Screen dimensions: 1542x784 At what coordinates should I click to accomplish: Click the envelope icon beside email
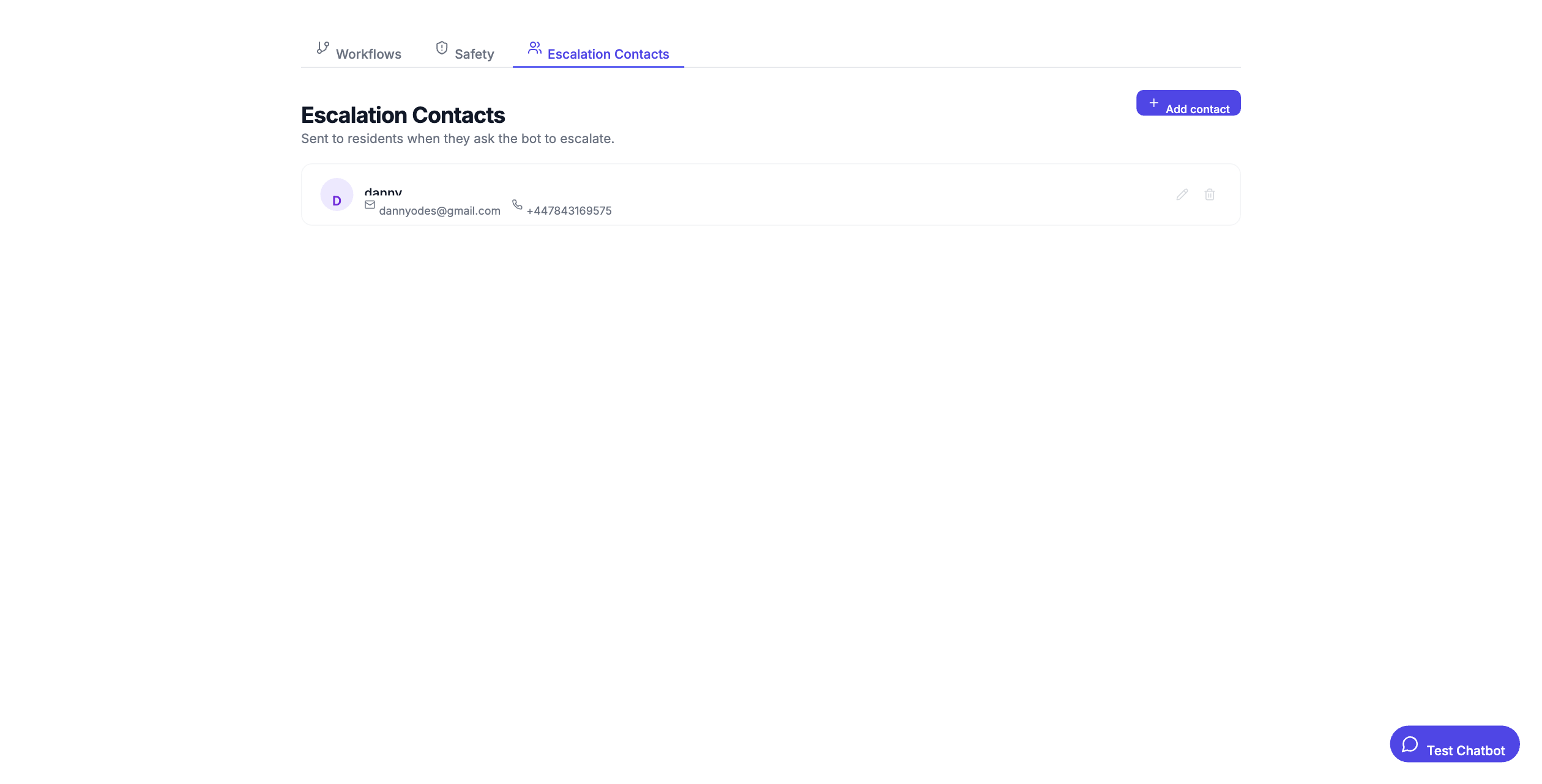(x=370, y=205)
